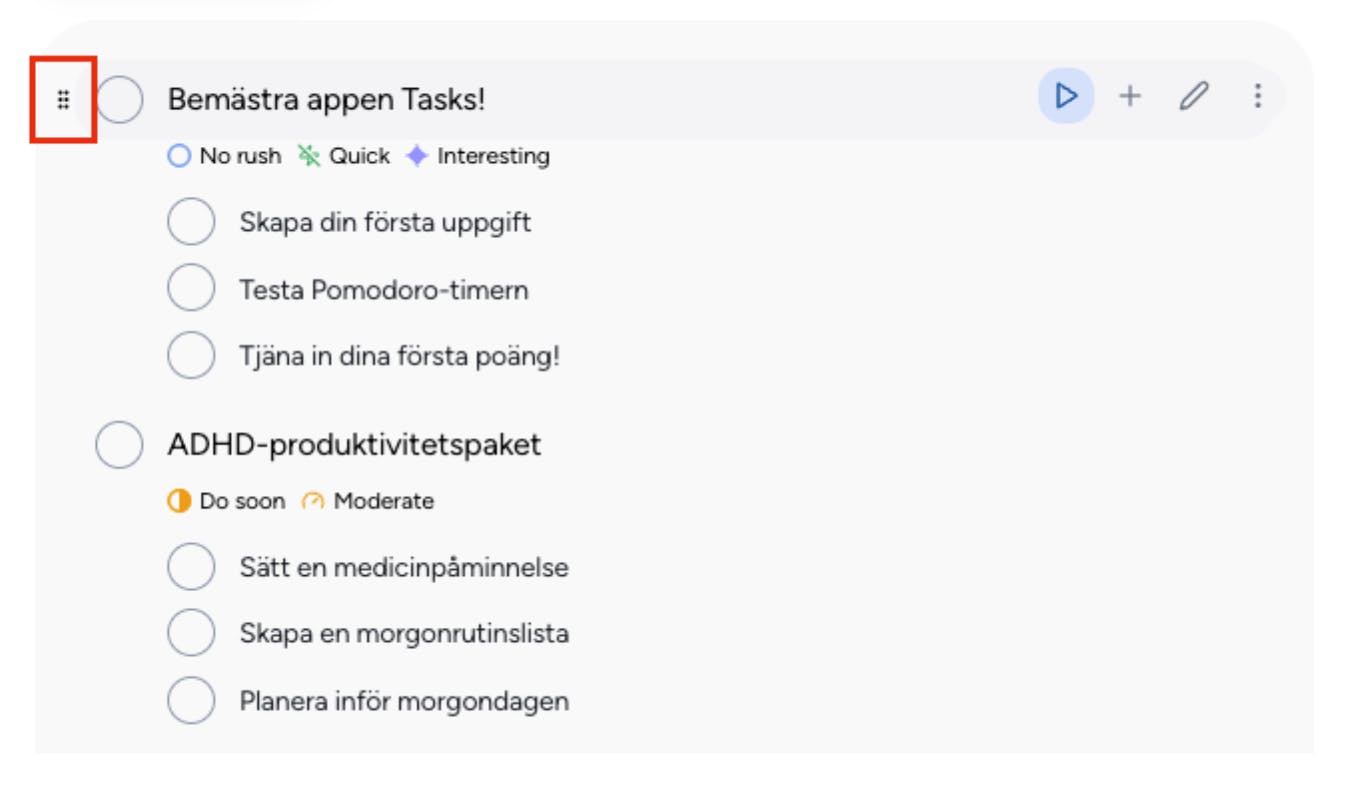The image size is (1352, 790).
Task: Click the Quick duration tag
Action: point(345,156)
